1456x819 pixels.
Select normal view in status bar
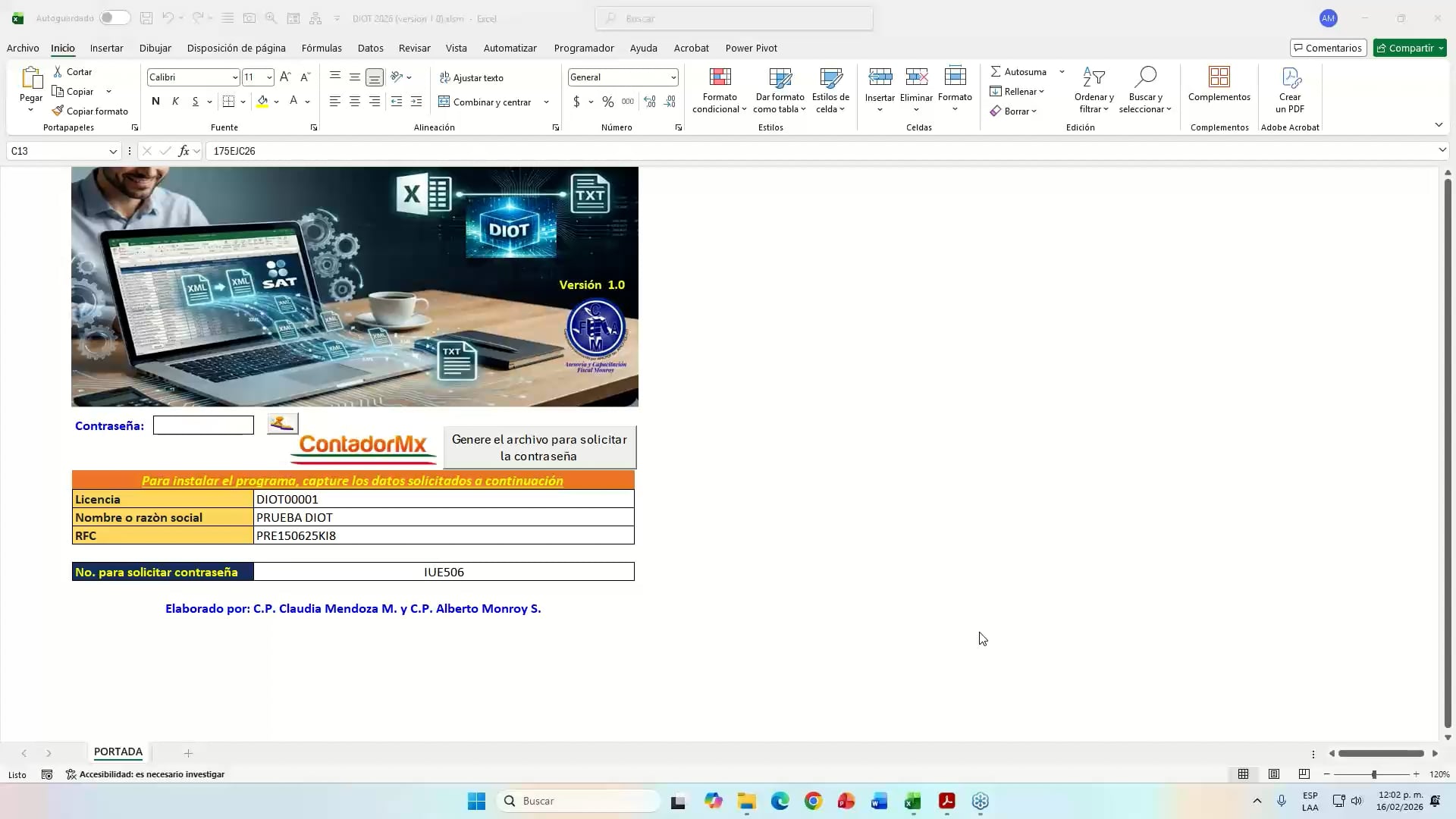pyautogui.click(x=1244, y=774)
